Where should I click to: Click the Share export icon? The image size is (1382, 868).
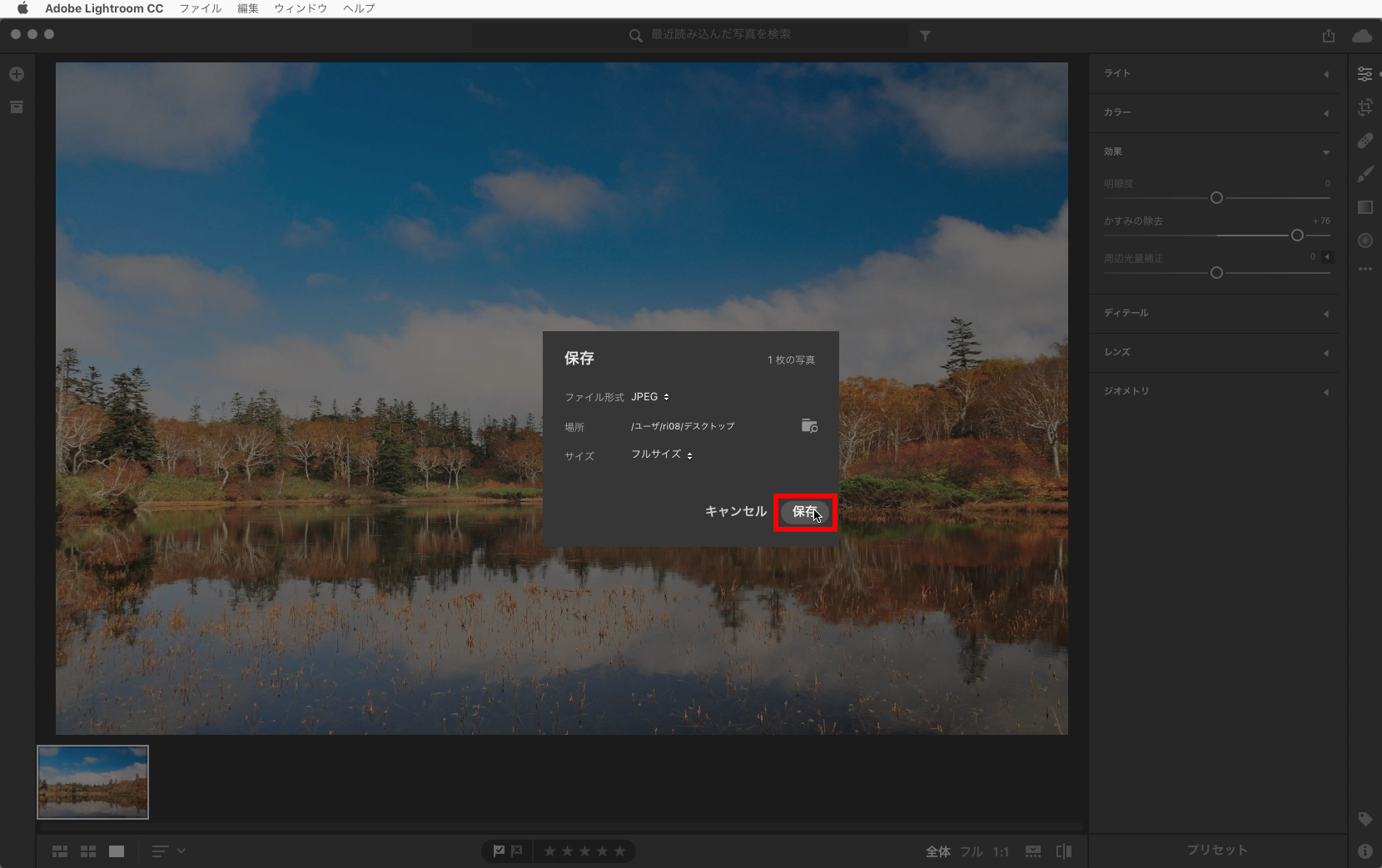click(1329, 36)
